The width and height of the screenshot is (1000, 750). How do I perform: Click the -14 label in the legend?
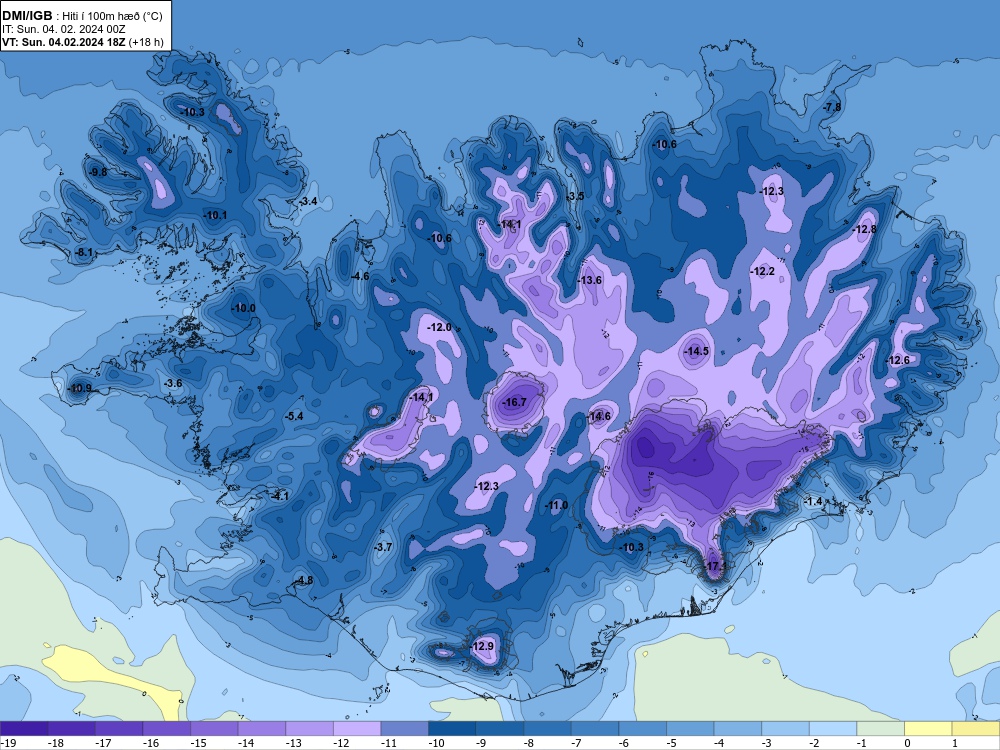tap(246, 743)
